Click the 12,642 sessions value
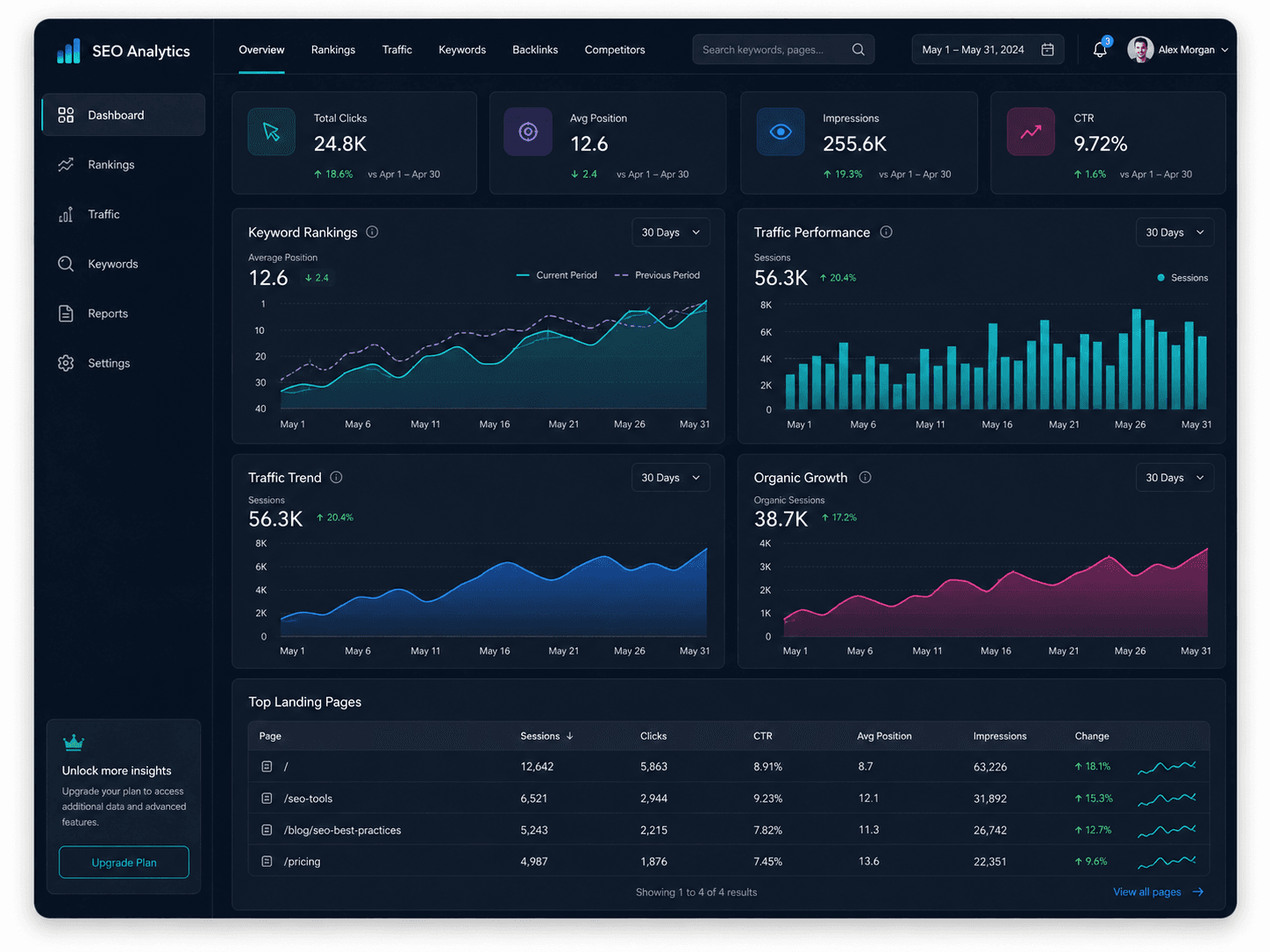The height and width of the screenshot is (952, 1270). [537, 766]
